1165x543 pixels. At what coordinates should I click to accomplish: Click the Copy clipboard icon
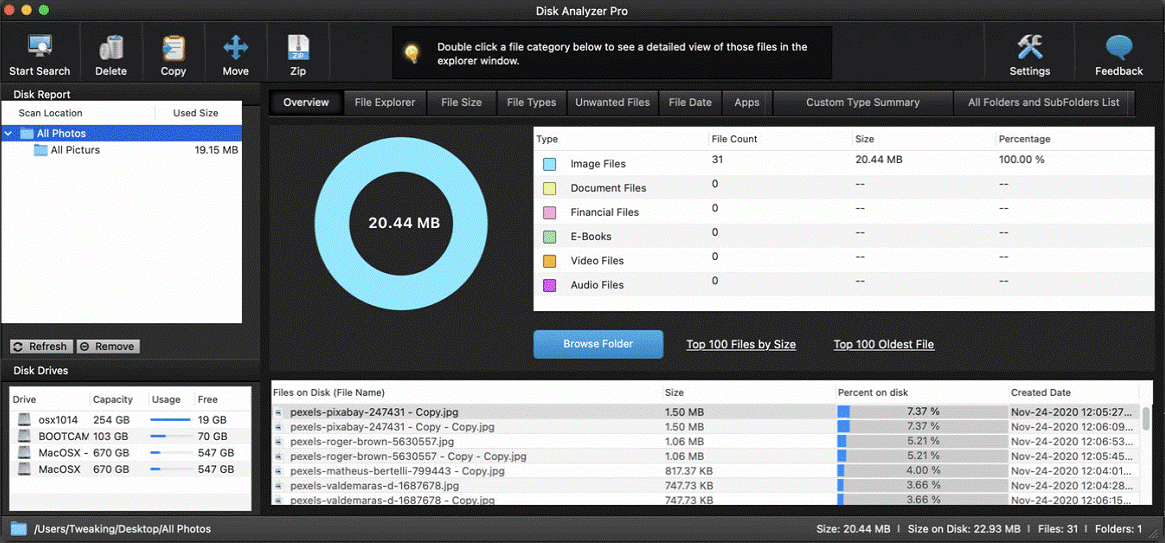coord(173,48)
